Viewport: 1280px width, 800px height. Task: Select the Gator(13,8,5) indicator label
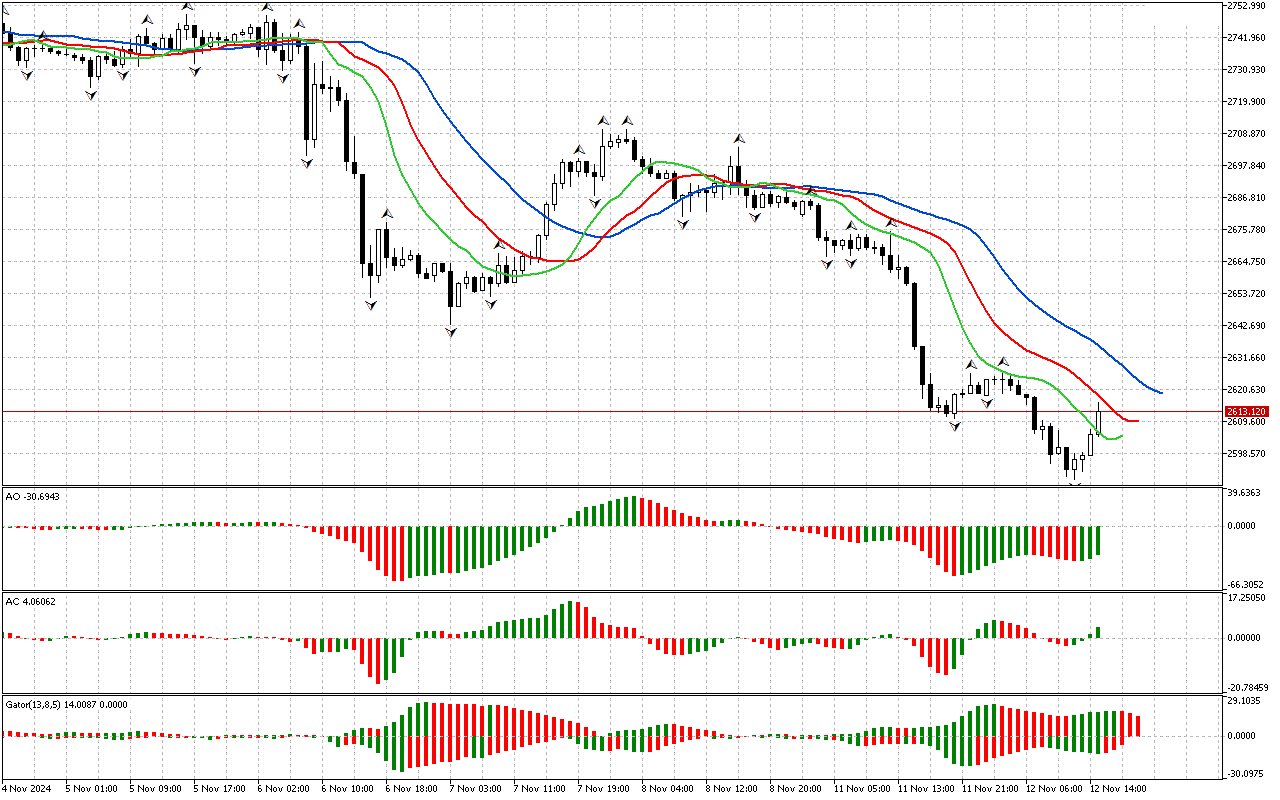pyautogui.click(x=66, y=705)
